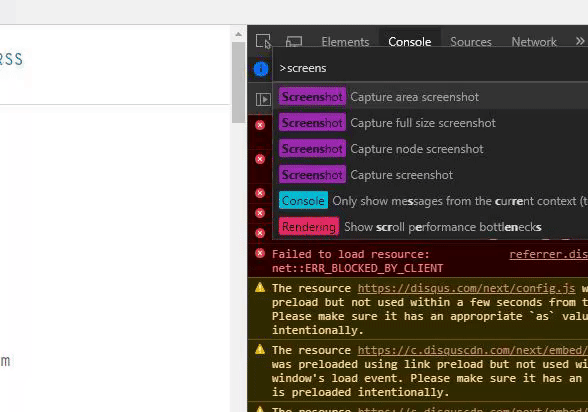This screenshot has width=588, height=412.
Task: Toggle the device toolbar icon
Action: [x=294, y=41]
